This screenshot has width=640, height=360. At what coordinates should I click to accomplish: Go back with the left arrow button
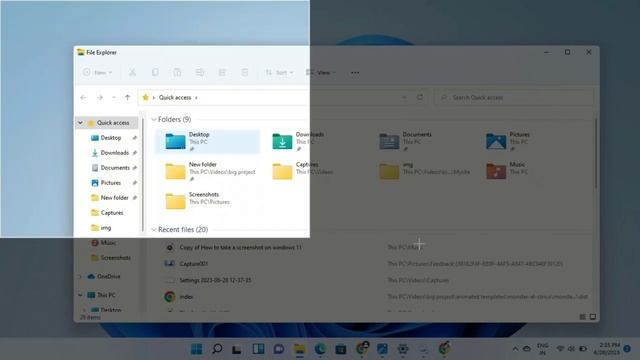pos(83,98)
